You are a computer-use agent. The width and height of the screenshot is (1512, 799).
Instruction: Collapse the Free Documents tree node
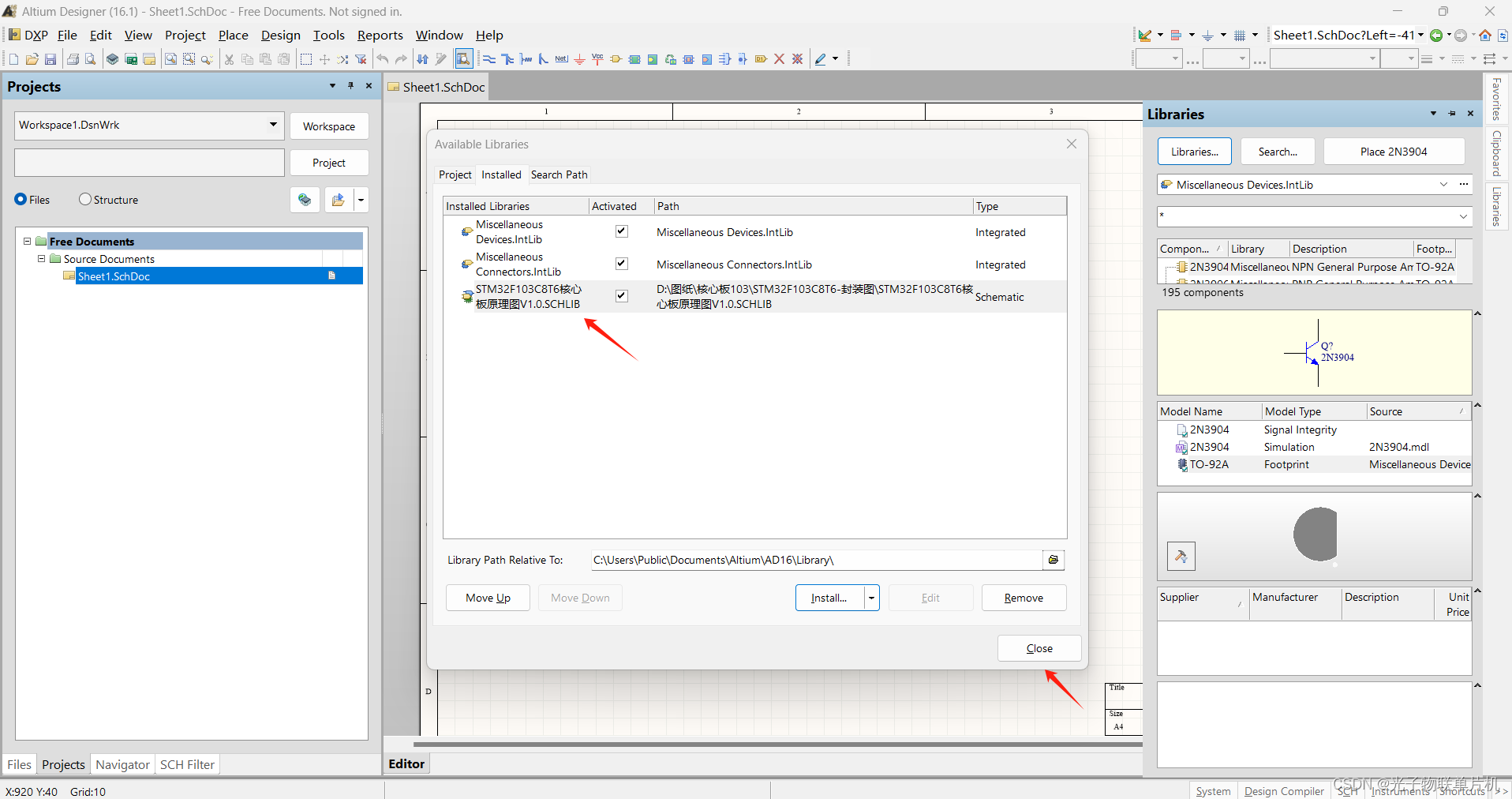(27, 242)
